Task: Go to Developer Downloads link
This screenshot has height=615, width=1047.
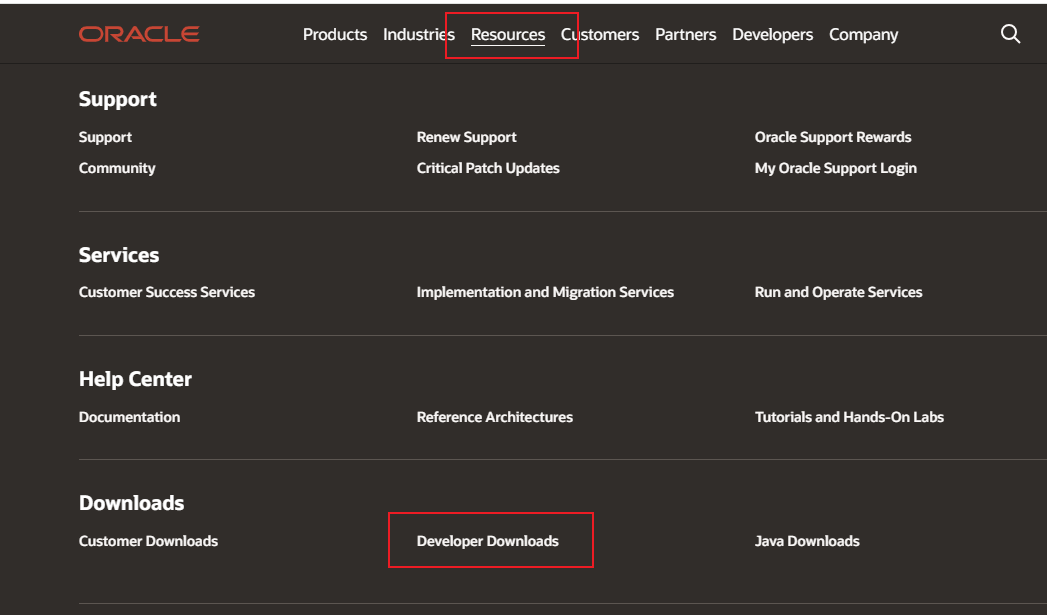Action: (x=488, y=541)
